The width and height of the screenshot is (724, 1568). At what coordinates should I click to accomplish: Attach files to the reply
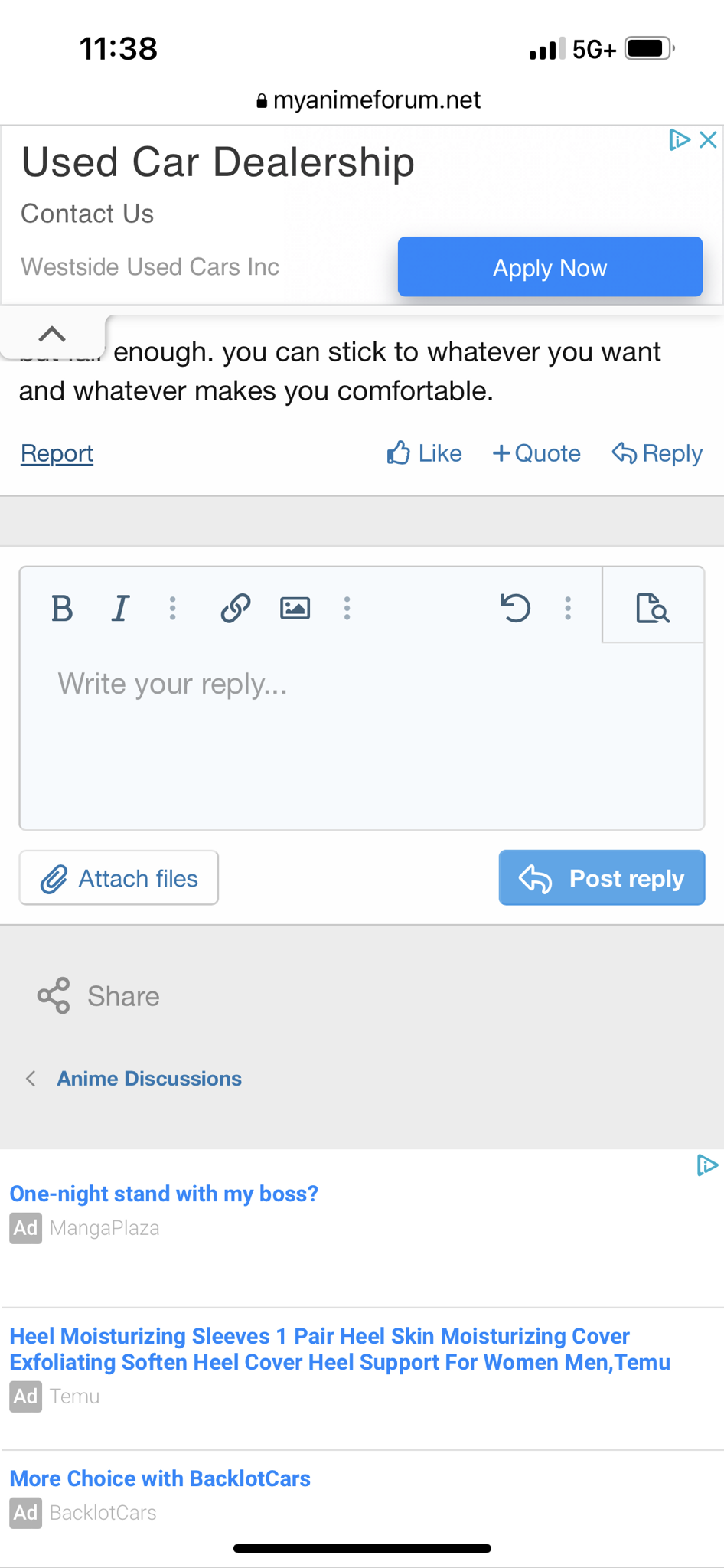[x=119, y=878]
